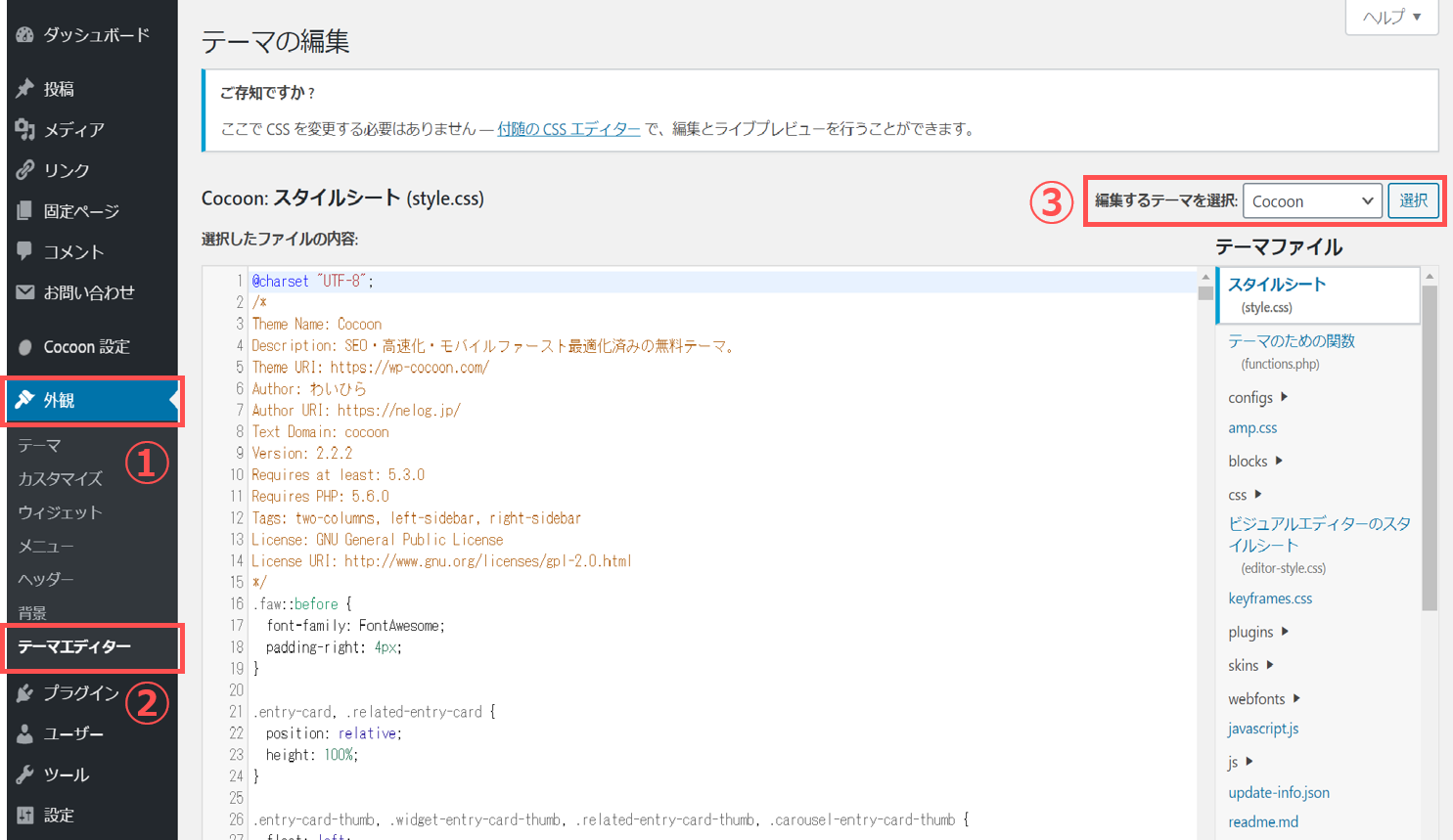This screenshot has width=1453, height=840.
Task: Expand the js folder
Action: point(1241,762)
